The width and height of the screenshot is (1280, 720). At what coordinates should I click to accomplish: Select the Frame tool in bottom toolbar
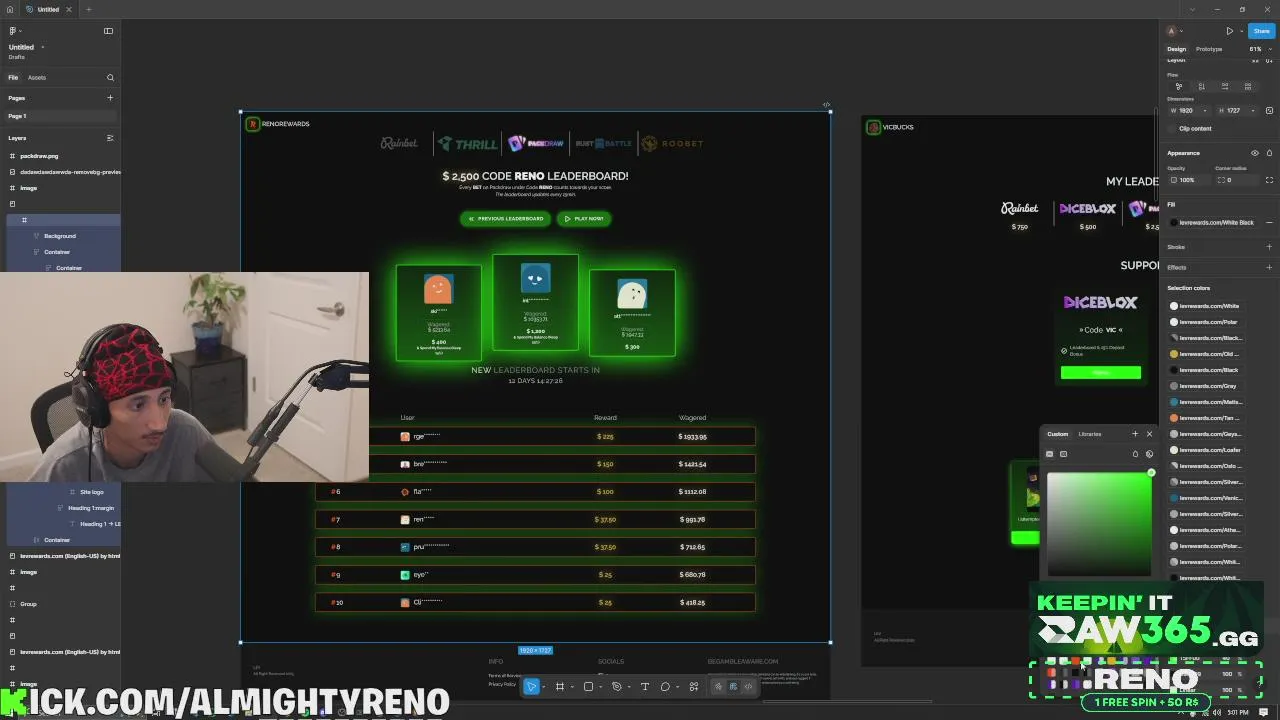click(560, 687)
